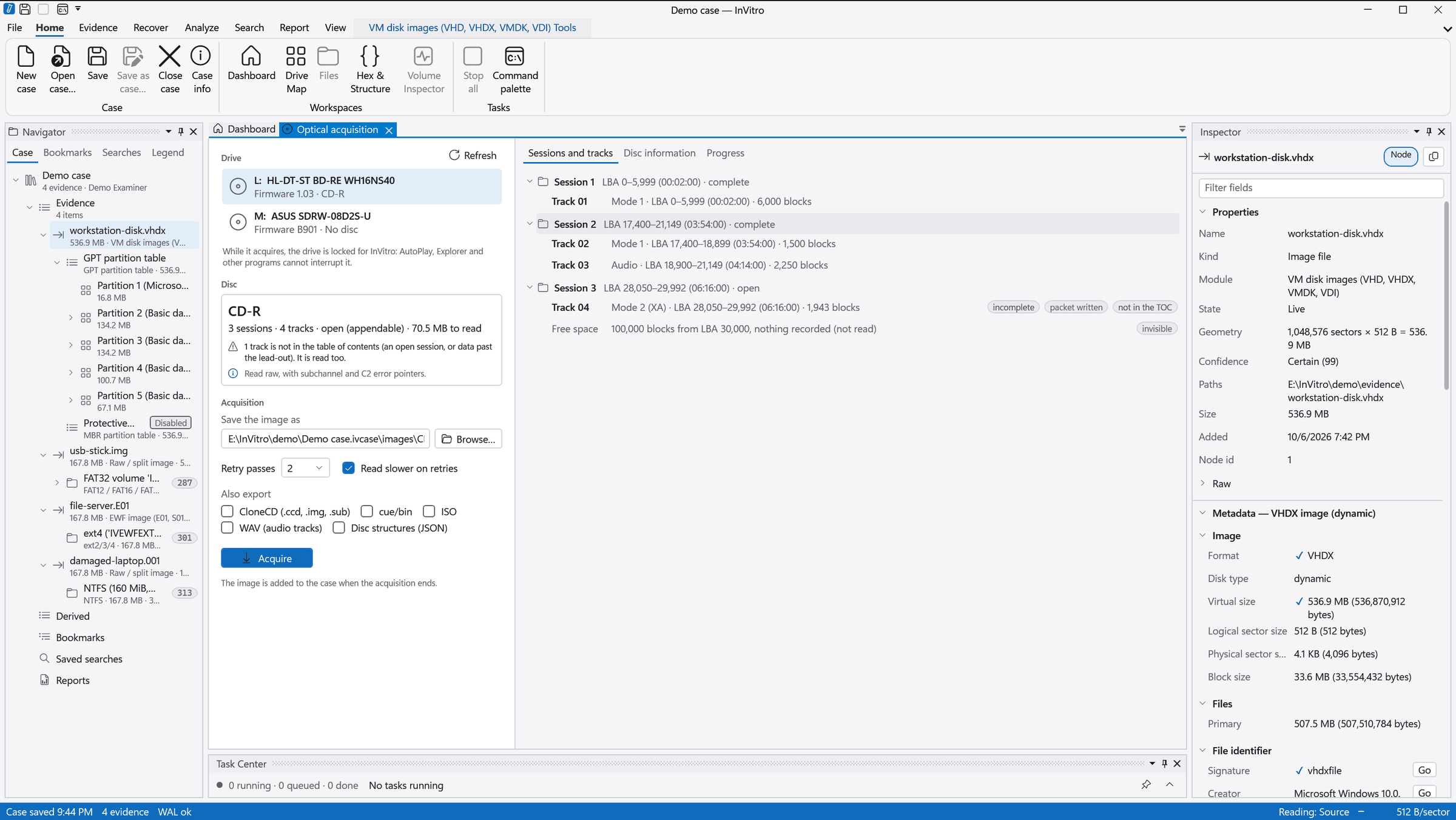Expand the Raw section in Inspector

click(x=1202, y=483)
